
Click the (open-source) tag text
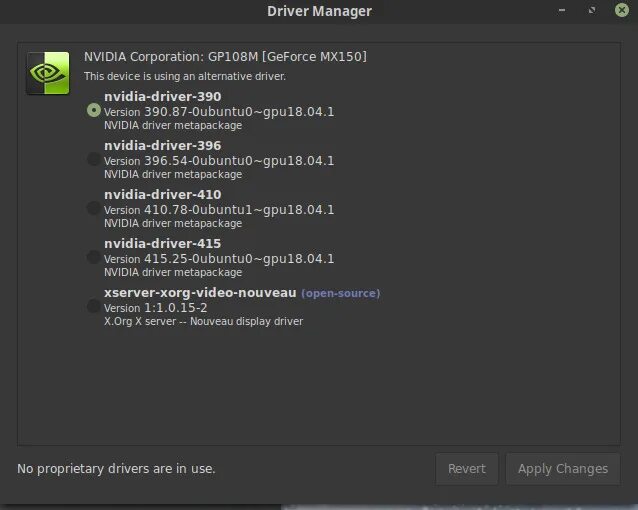click(x=341, y=293)
